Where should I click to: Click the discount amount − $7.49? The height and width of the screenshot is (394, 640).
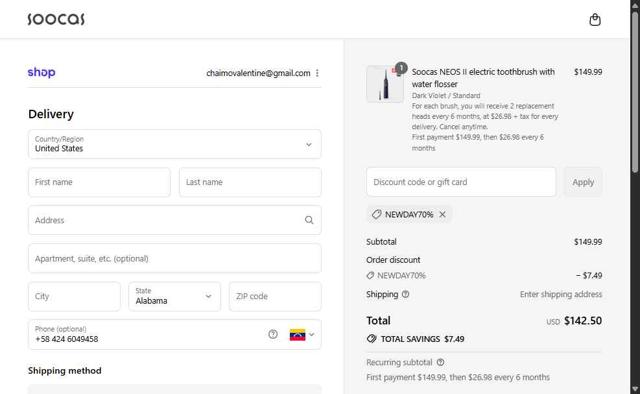(589, 276)
